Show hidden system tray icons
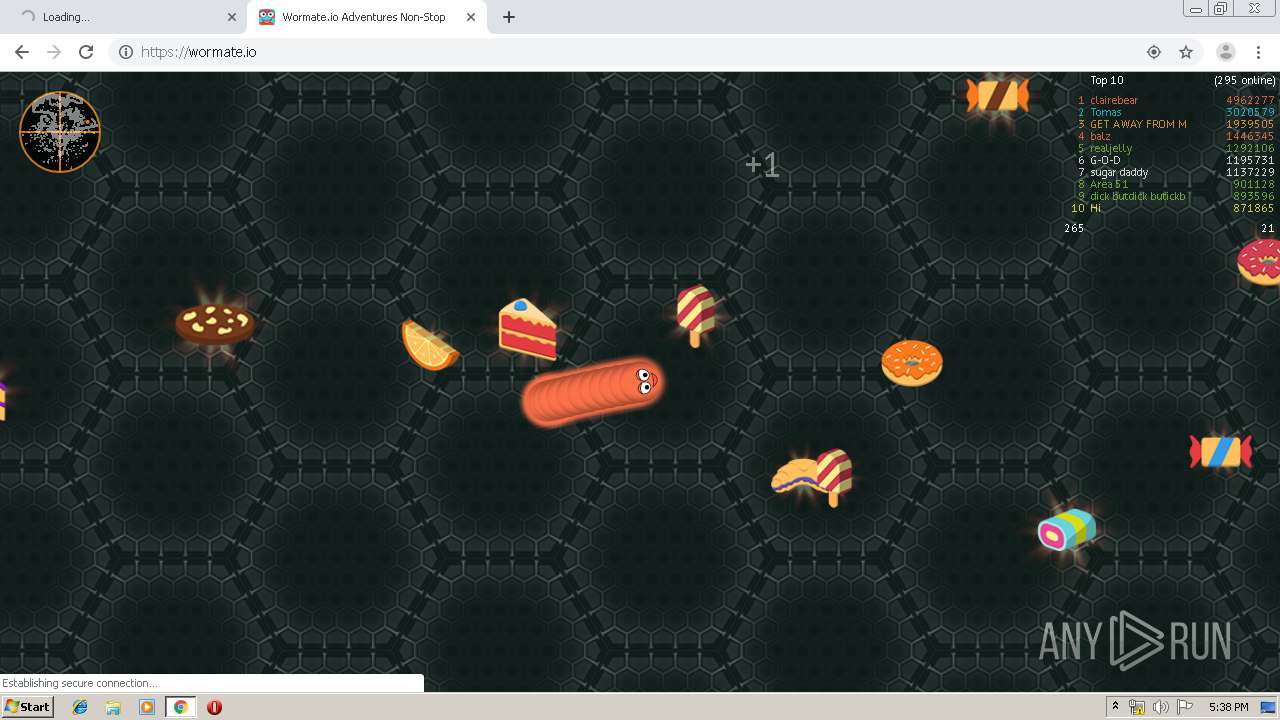Viewport: 1280px width, 720px height. (1115, 707)
